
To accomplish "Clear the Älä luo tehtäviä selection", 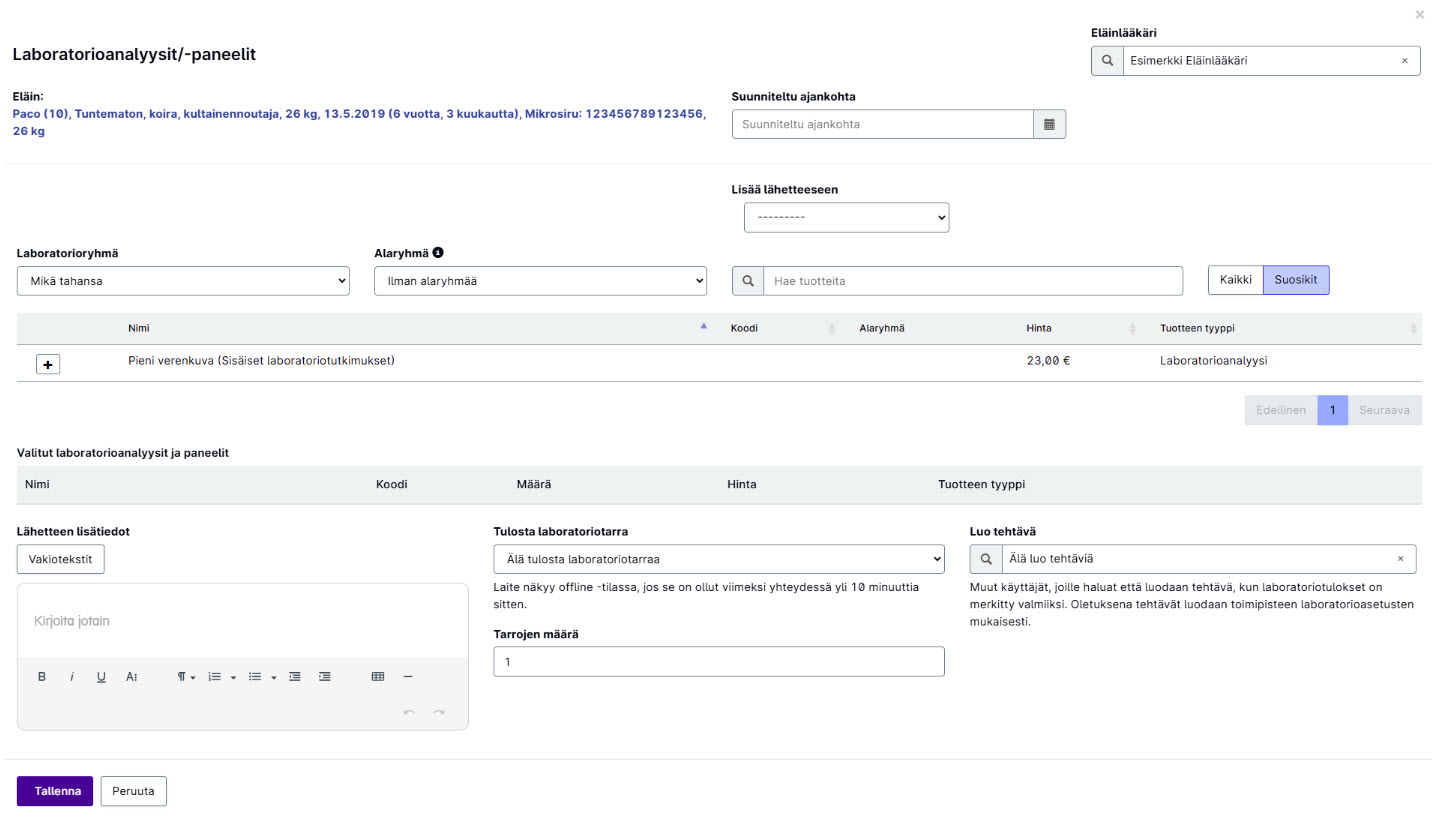I will click(1400, 559).
